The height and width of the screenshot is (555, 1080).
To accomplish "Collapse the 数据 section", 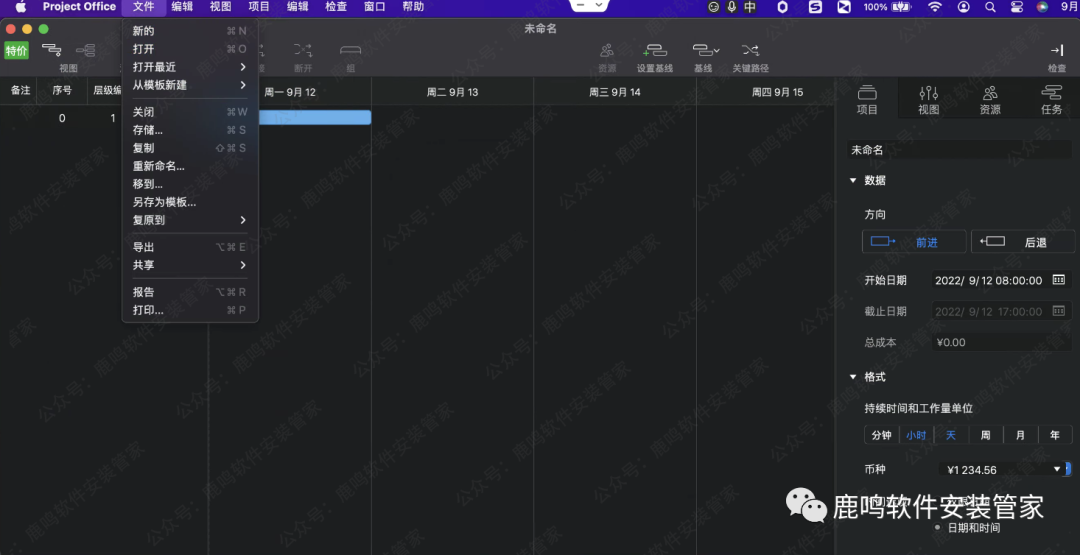I will [x=853, y=181].
